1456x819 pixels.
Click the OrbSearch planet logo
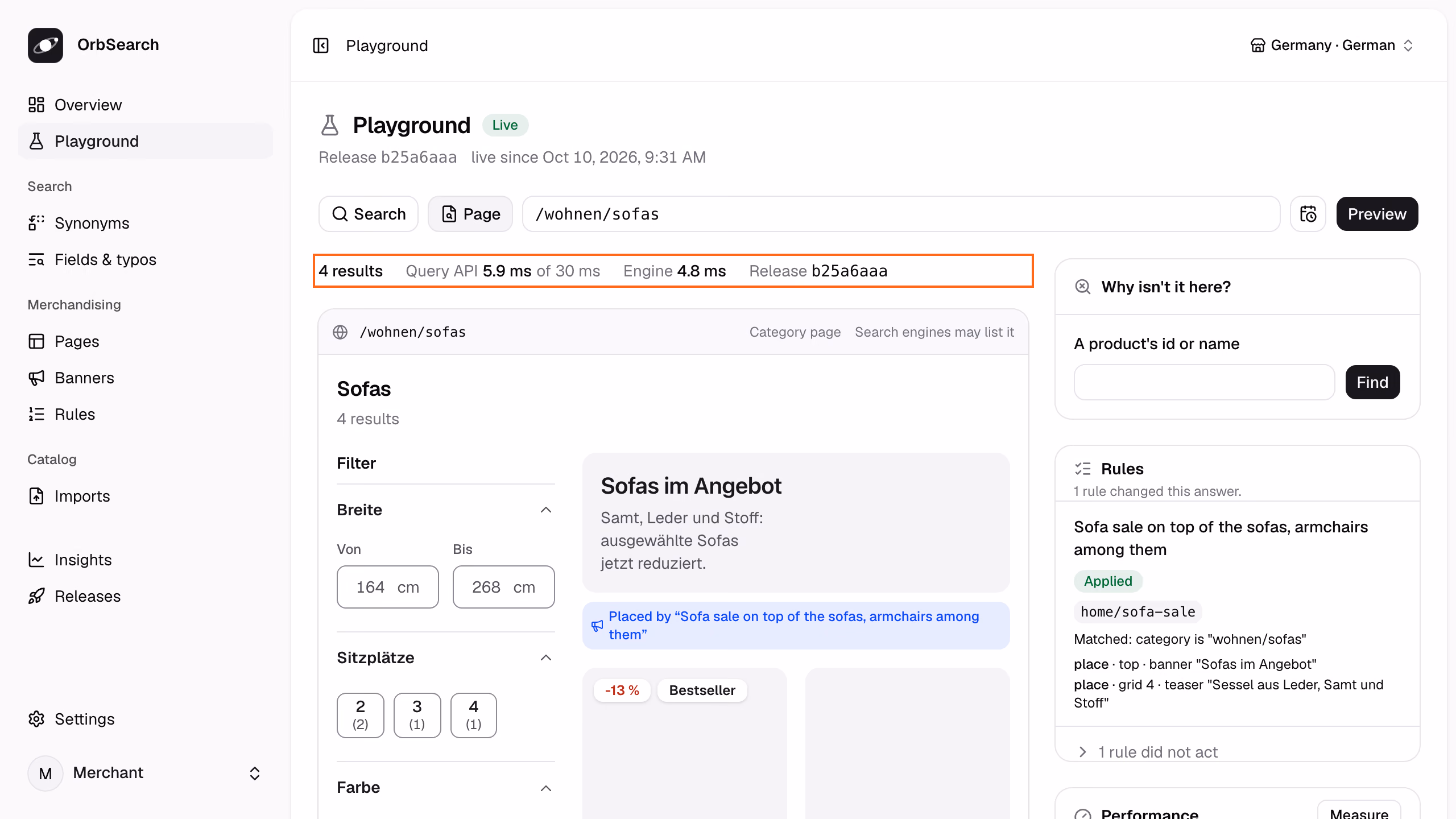pos(45,45)
